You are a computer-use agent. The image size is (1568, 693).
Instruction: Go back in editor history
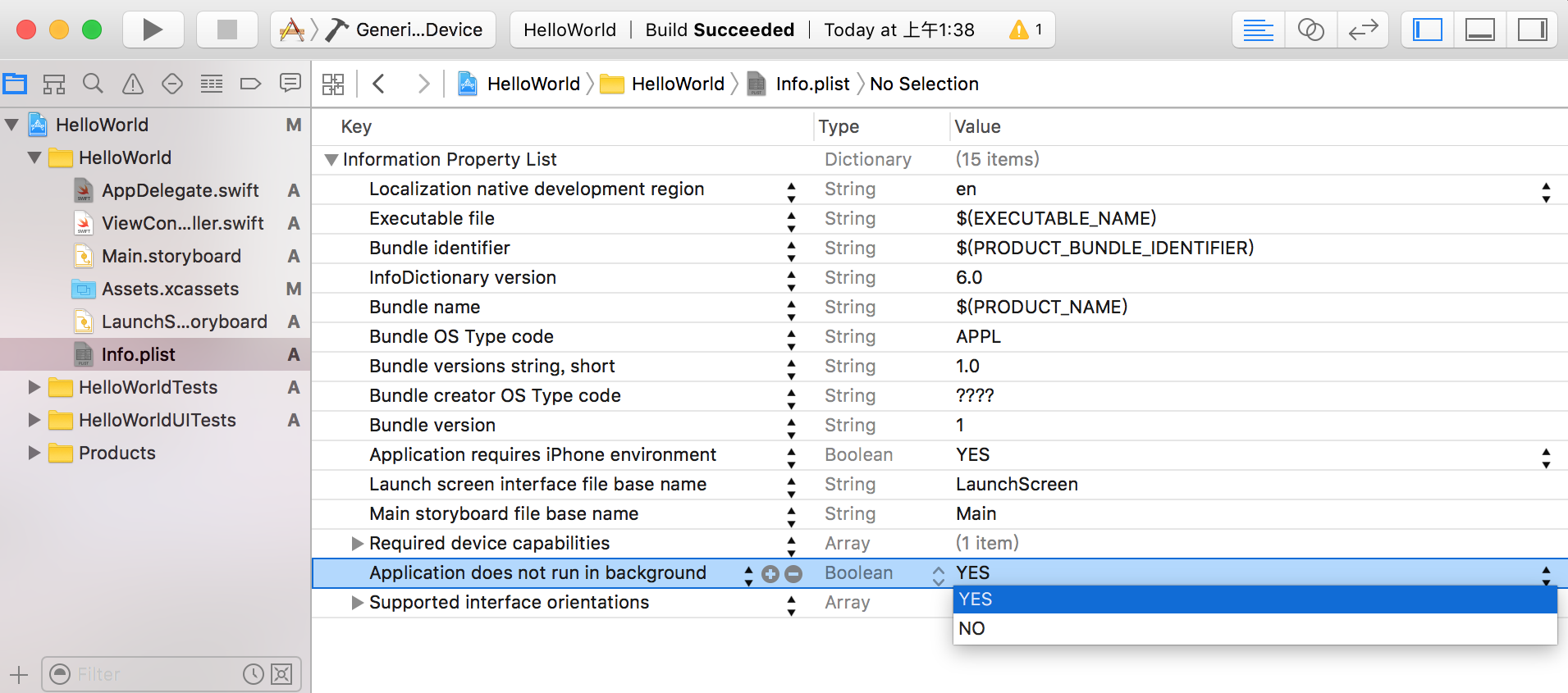click(x=378, y=84)
